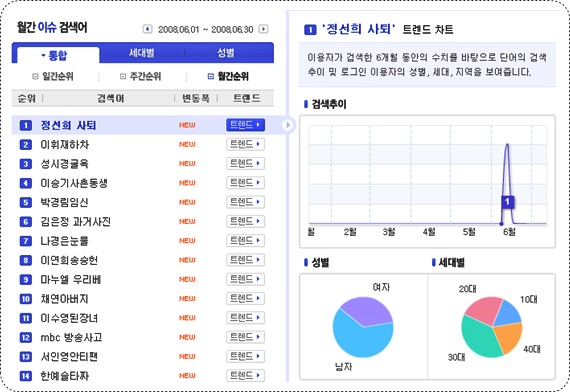Click rank 13 badge beside 서인영안티팬
The image size is (570, 392).
coord(25,357)
